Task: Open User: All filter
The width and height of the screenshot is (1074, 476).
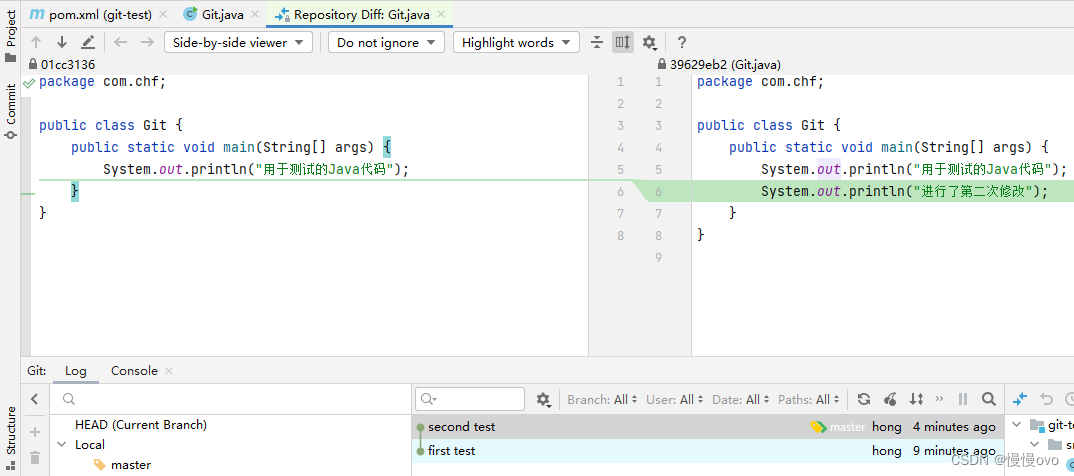Action: point(675,399)
